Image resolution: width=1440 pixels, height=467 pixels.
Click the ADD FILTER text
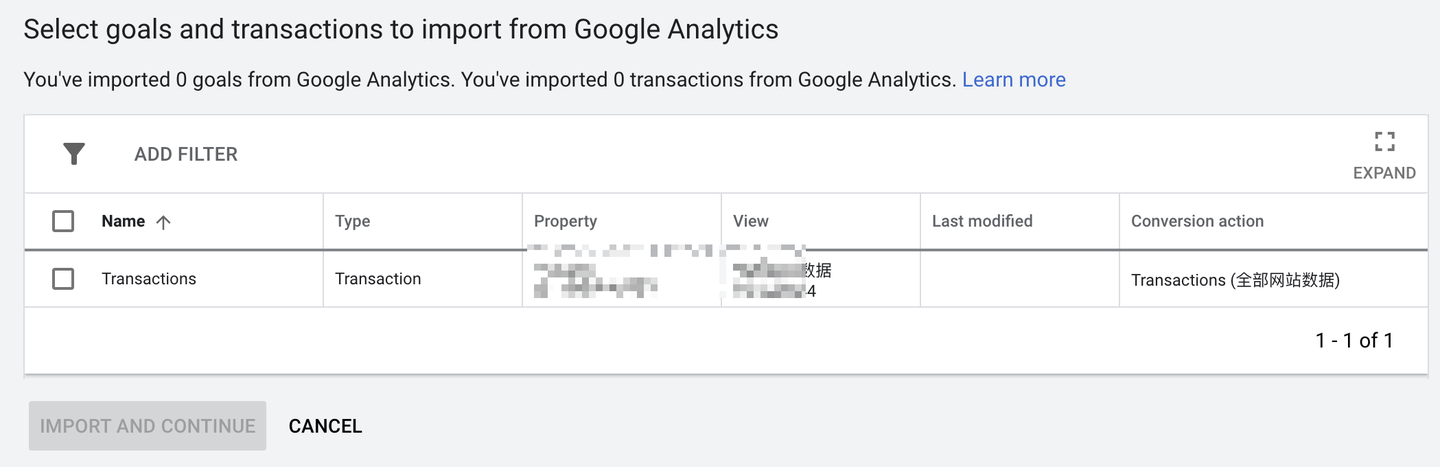point(186,154)
